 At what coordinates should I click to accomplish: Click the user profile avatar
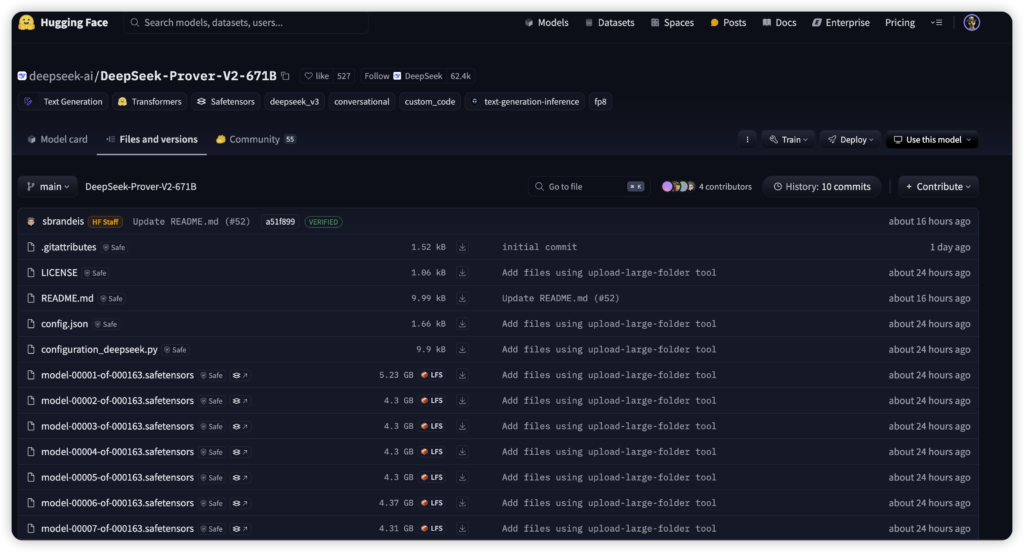972,22
